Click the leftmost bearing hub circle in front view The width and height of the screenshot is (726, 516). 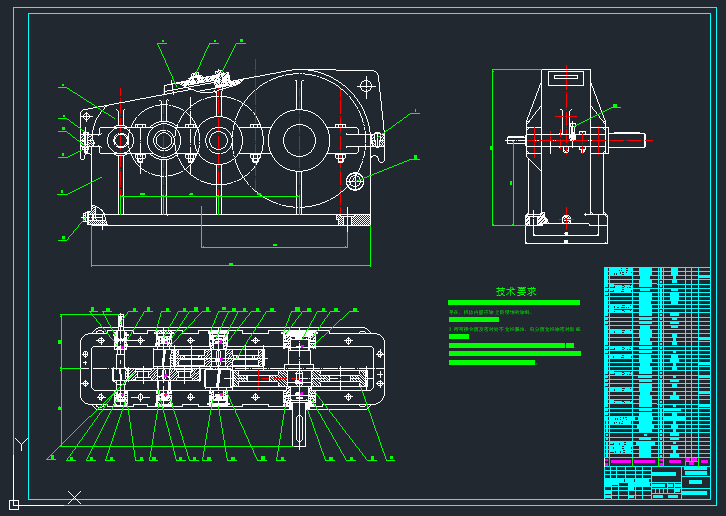pos(120,140)
